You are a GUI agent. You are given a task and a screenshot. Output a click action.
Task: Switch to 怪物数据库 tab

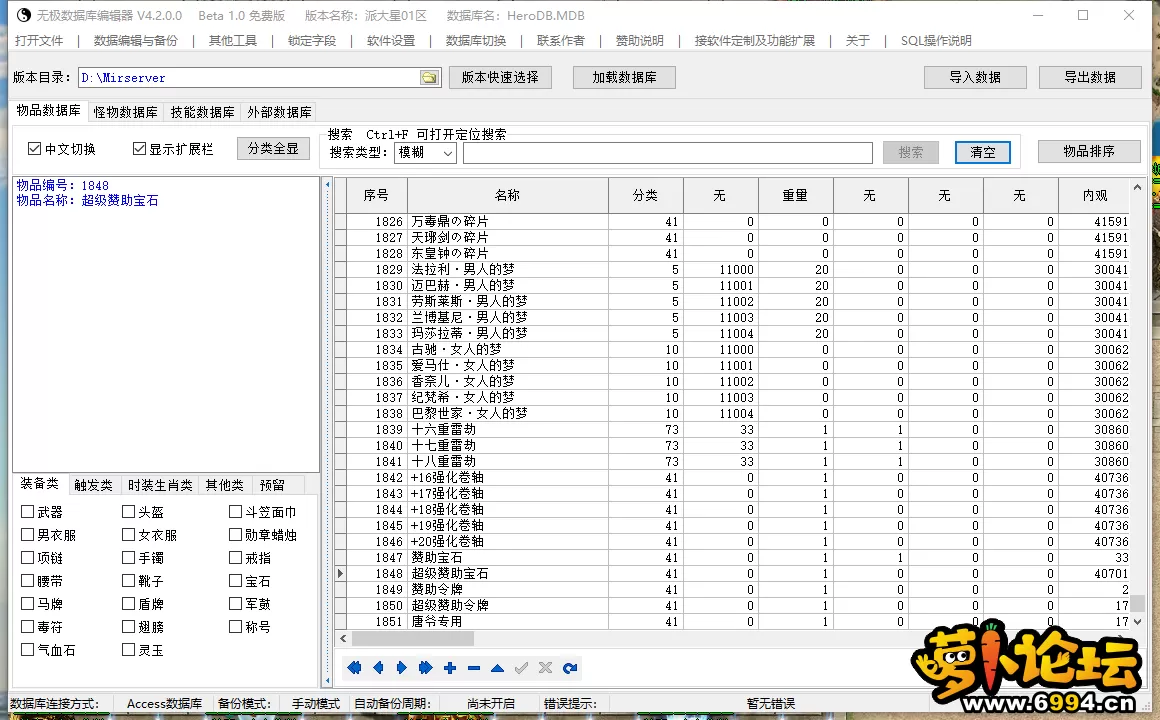point(125,112)
